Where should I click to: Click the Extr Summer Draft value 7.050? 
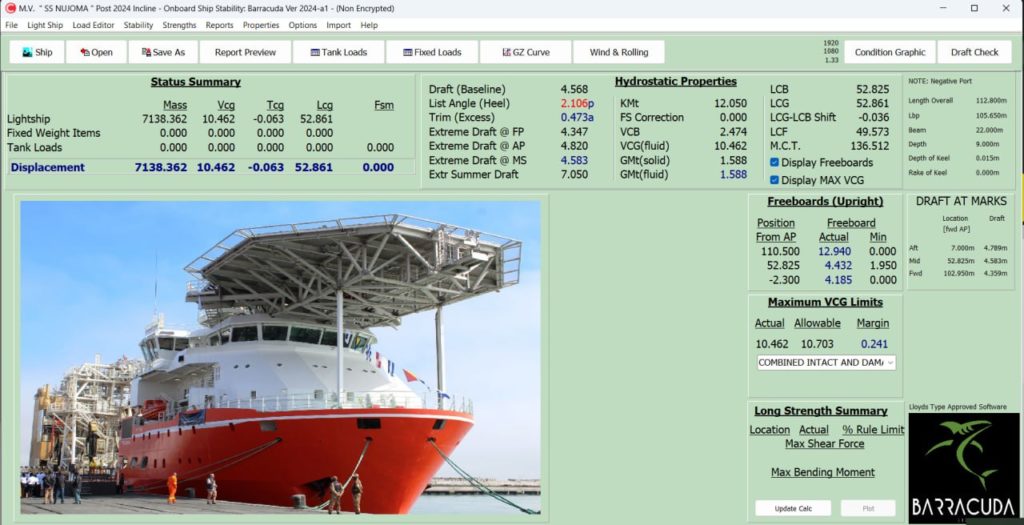click(574, 174)
